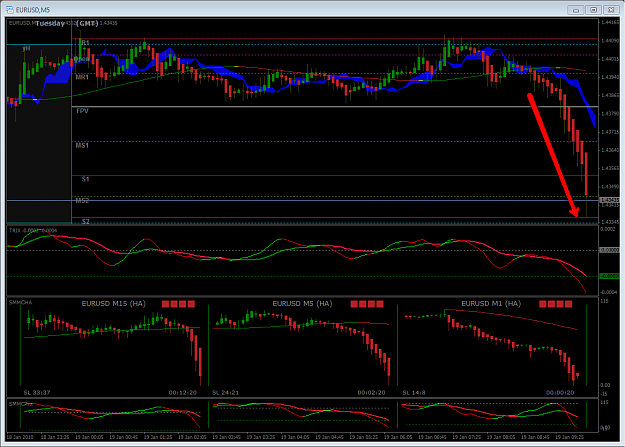Click the MS1 pivot level label
This screenshot has width=625, height=447.
click(x=82, y=145)
